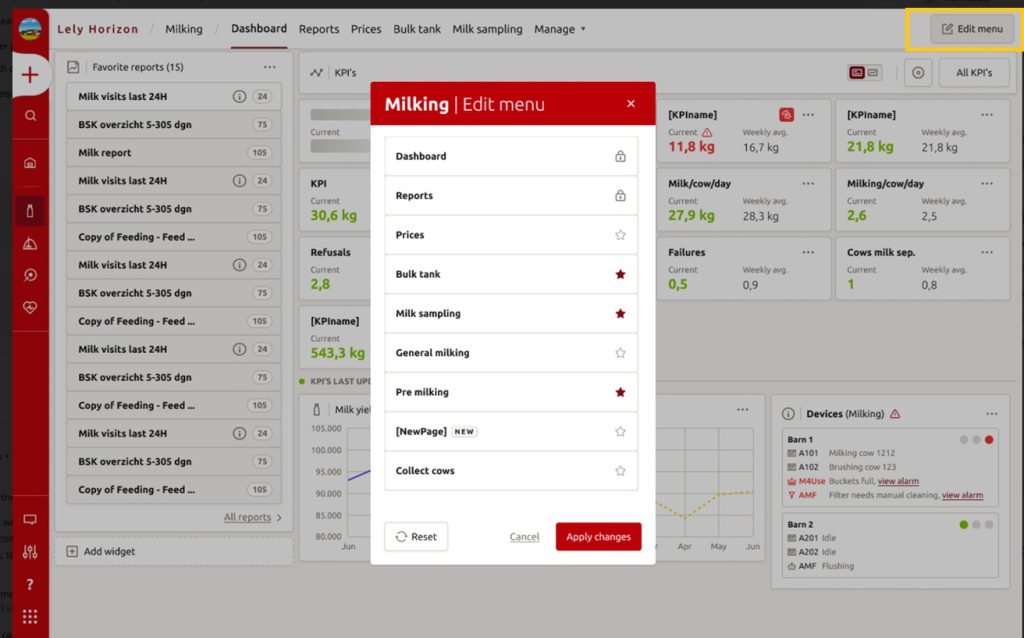Screen dimensions: 1024x638
Task: Click the green status dot of Barn 2
Action: (x=963, y=524)
